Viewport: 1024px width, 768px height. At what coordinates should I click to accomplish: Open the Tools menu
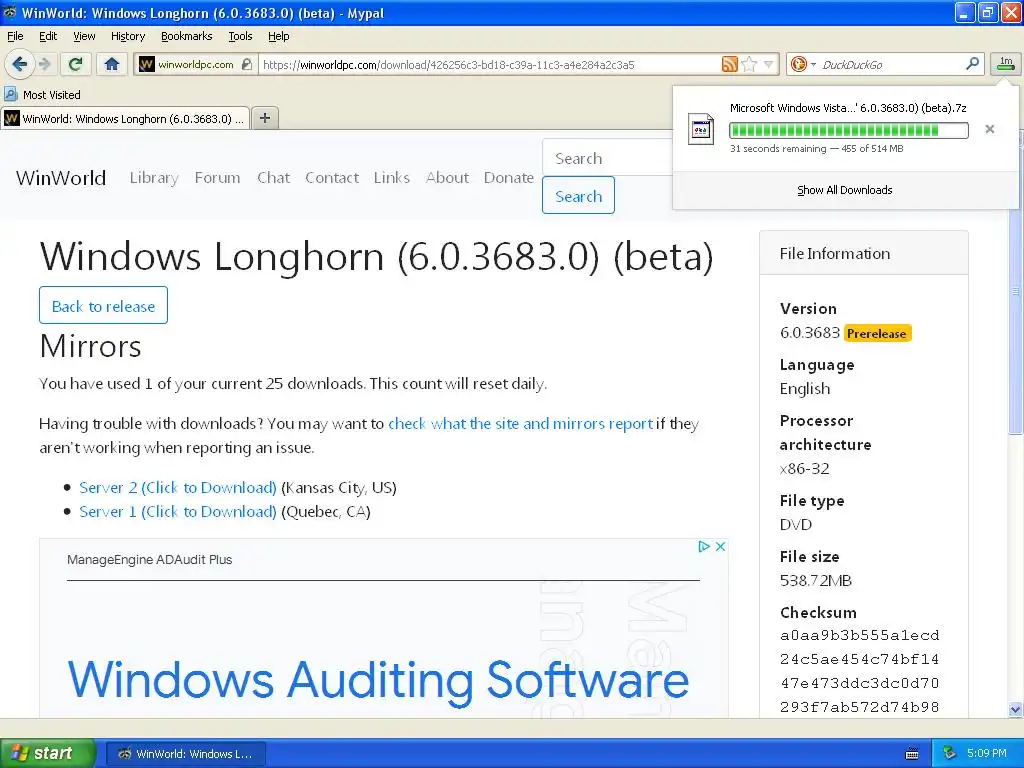pos(240,36)
